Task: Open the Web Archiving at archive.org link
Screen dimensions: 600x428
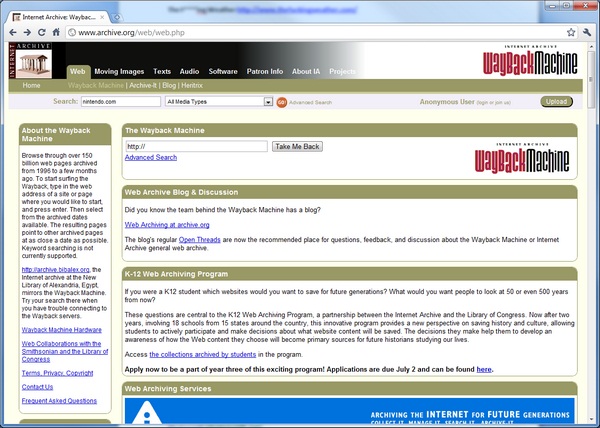Action: 167,225
